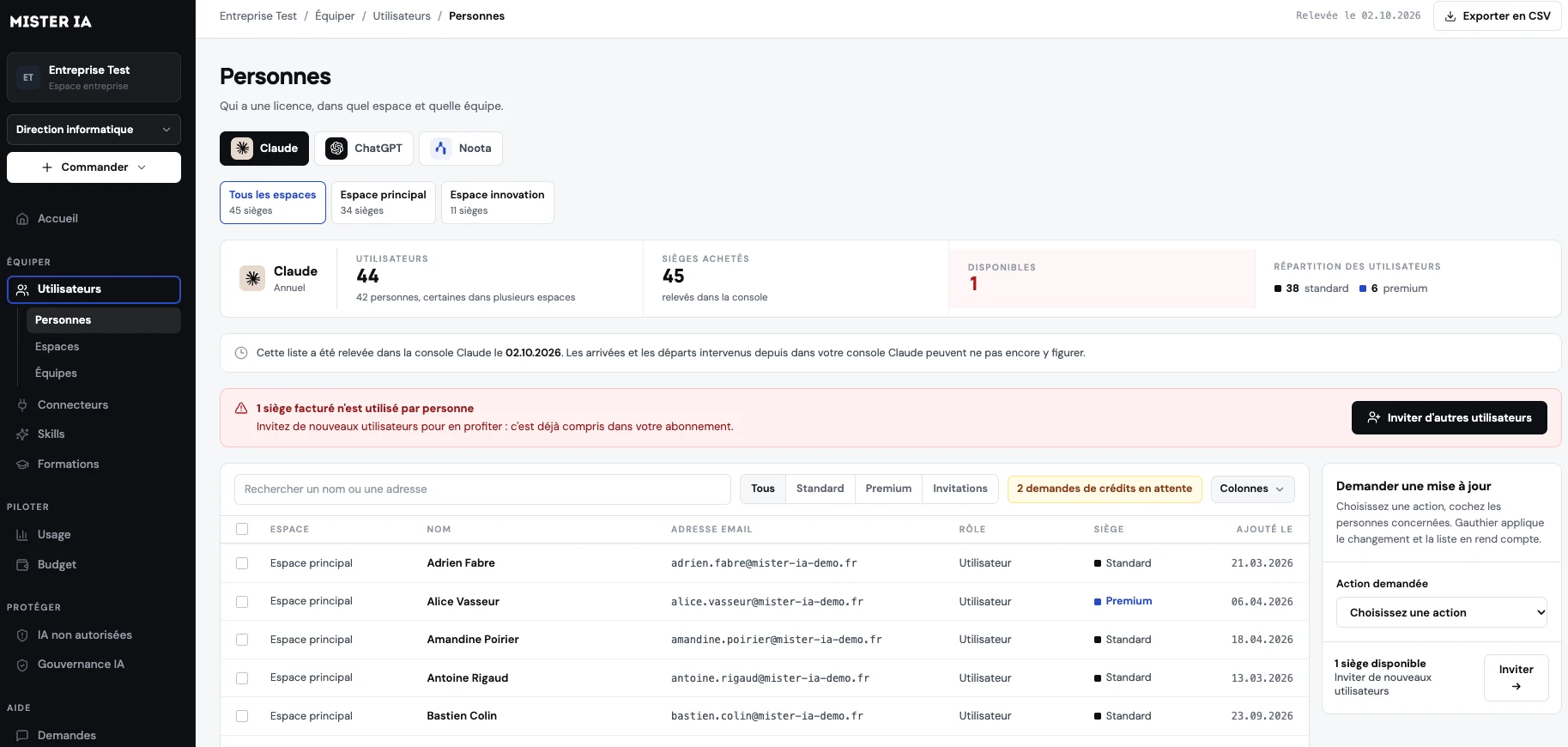Image resolution: width=1568 pixels, height=747 pixels.
Task: Click the Budget wallet icon
Action: click(22, 565)
